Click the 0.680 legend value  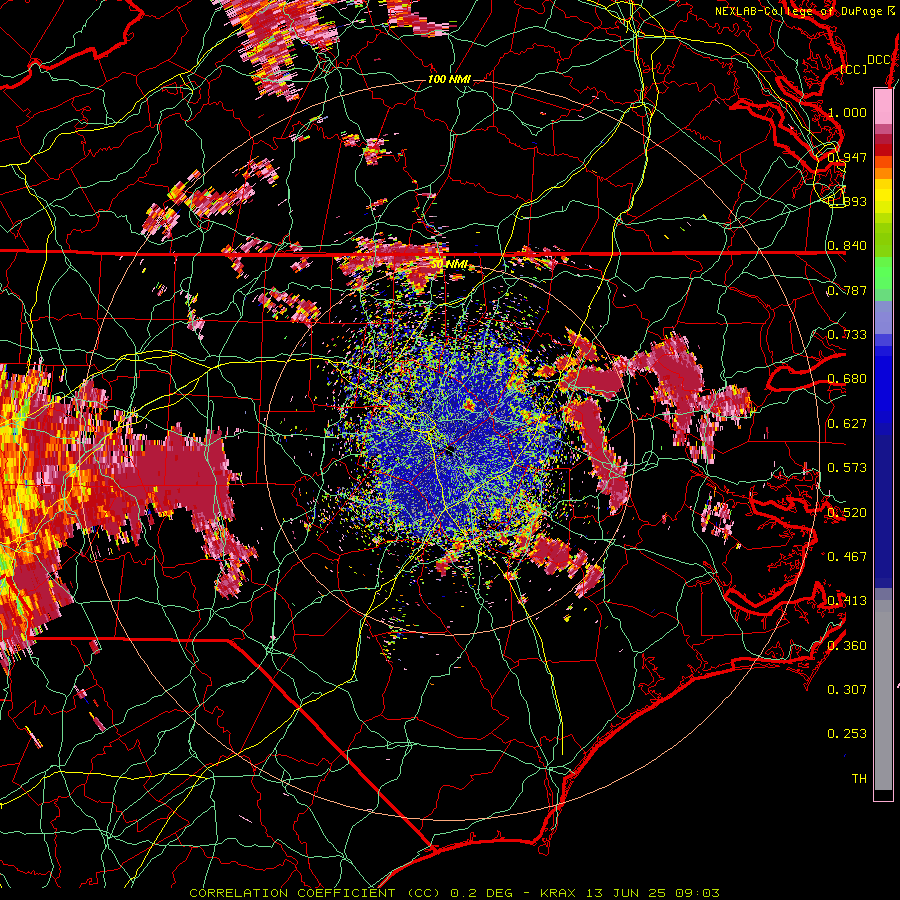coord(847,379)
